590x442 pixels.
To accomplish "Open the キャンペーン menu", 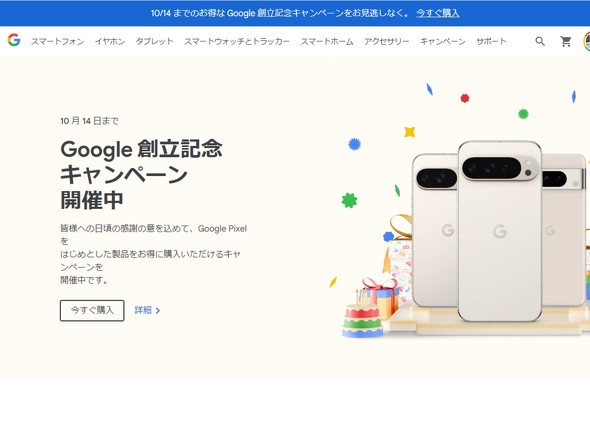I will 442,41.
